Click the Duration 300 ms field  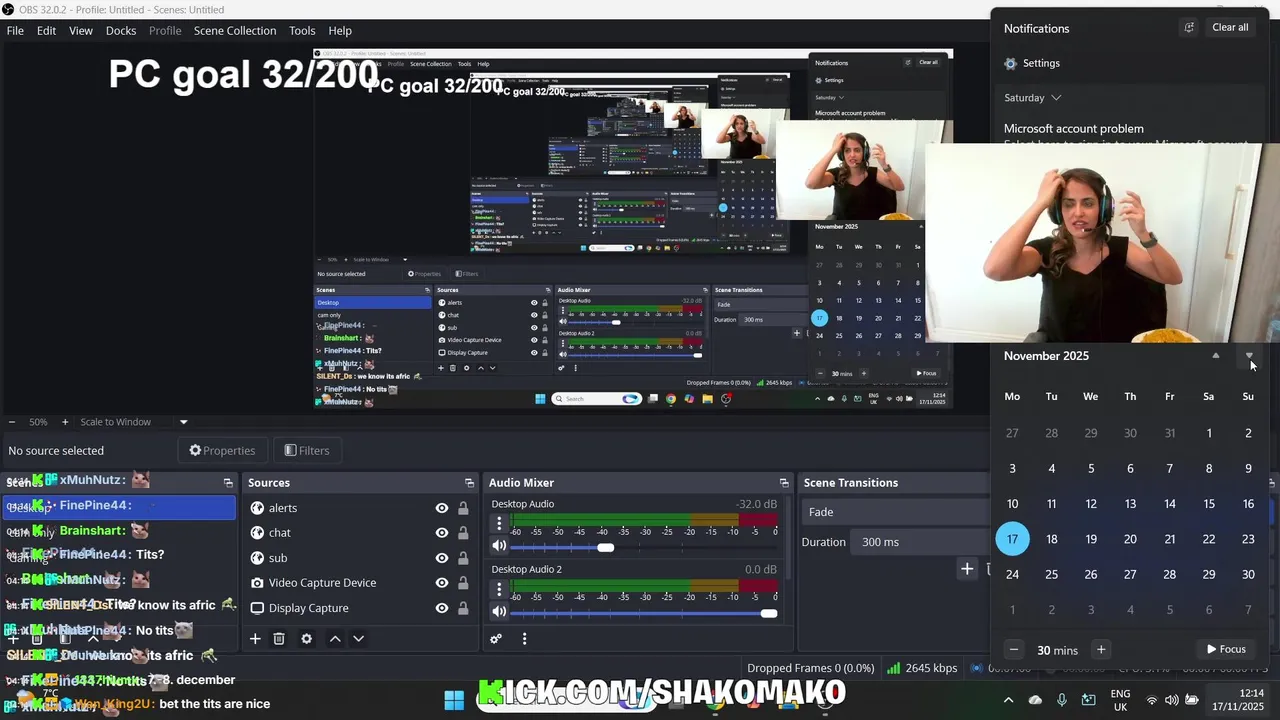921,542
